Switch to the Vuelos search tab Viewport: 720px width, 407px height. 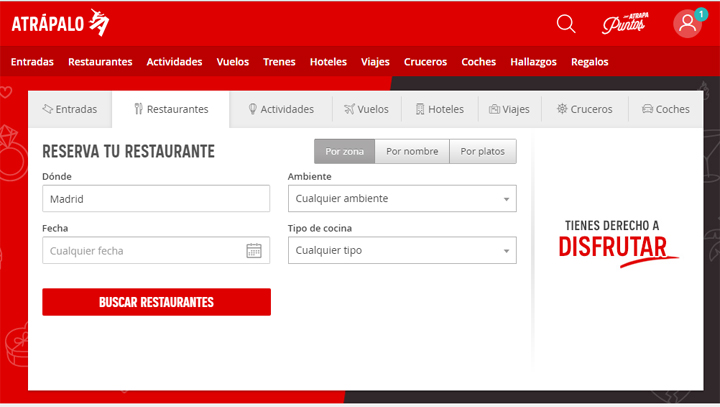[366, 109]
